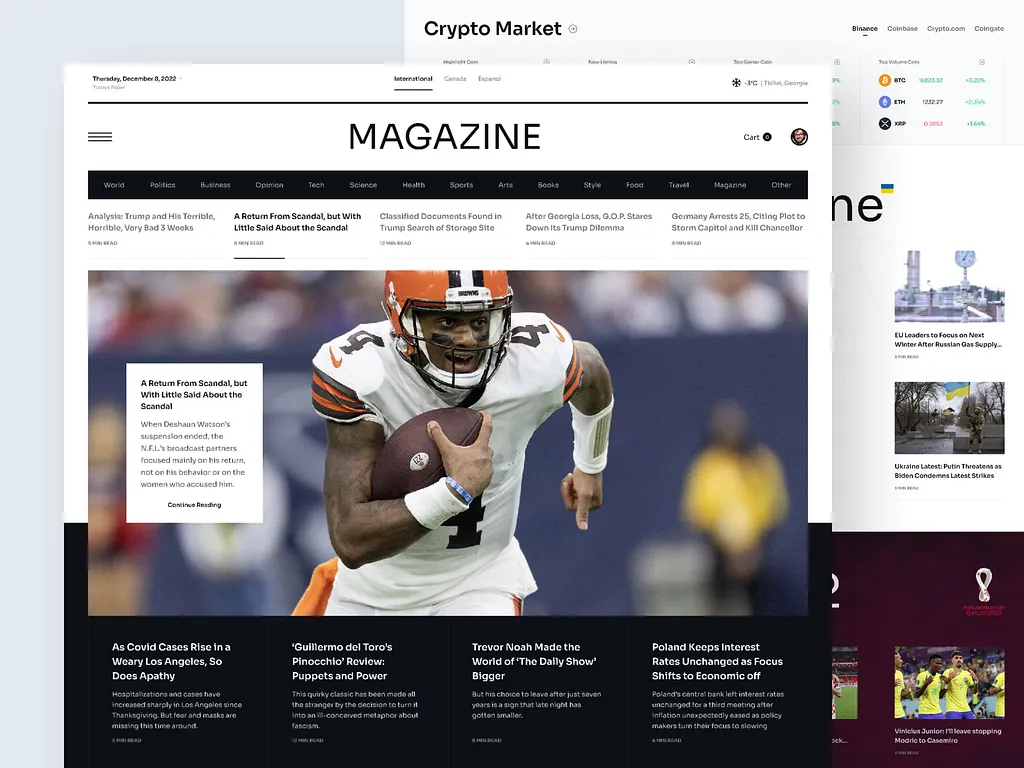Viewport: 1024px width, 768px height.
Task: Click the Bitcoin BTC coin icon
Action: click(x=885, y=80)
